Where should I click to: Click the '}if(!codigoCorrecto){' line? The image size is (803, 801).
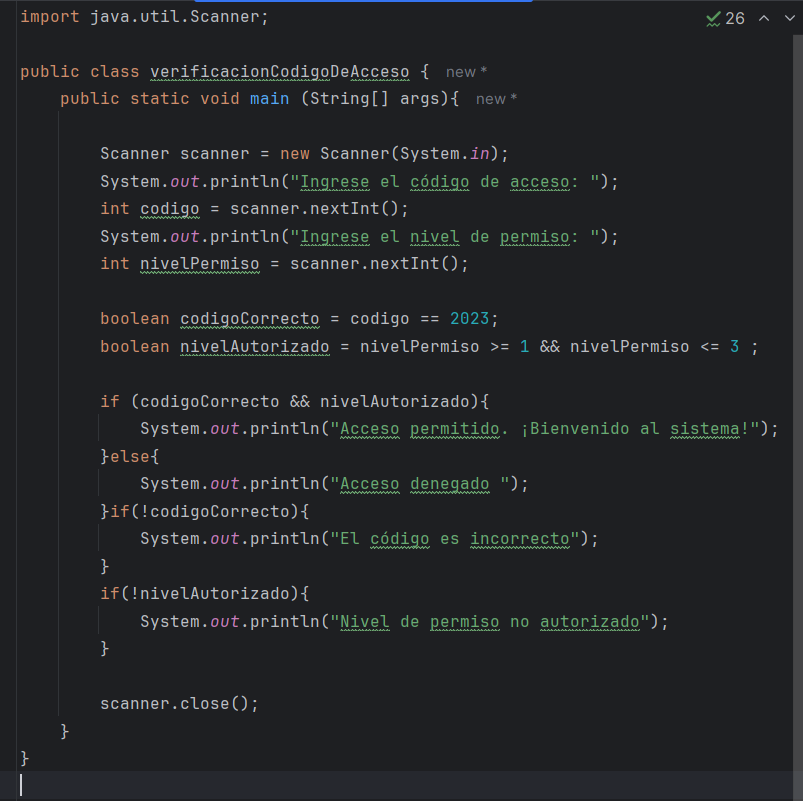pyautogui.click(x=204, y=511)
